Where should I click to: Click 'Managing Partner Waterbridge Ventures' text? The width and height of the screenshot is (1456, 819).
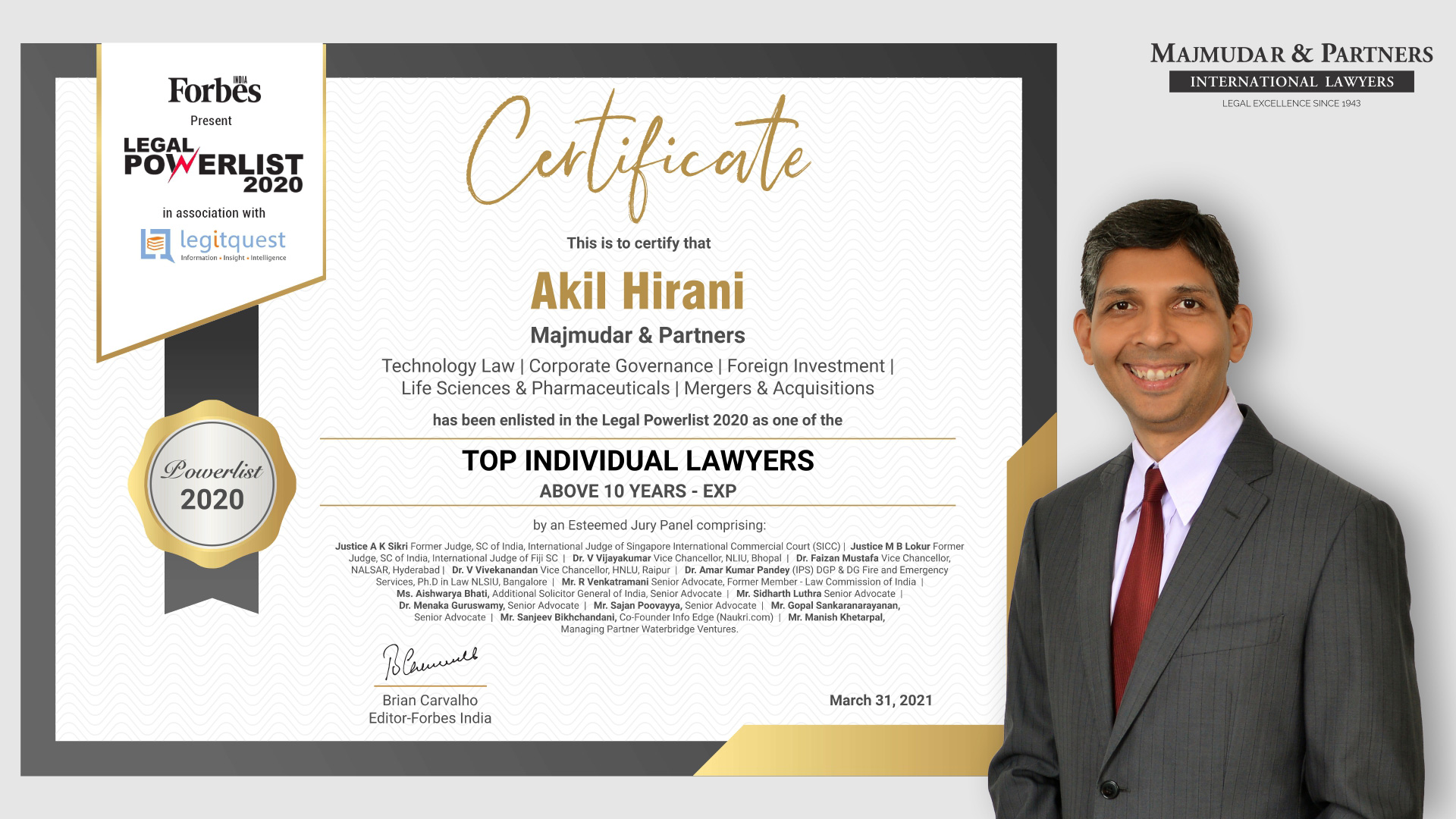[x=649, y=629]
